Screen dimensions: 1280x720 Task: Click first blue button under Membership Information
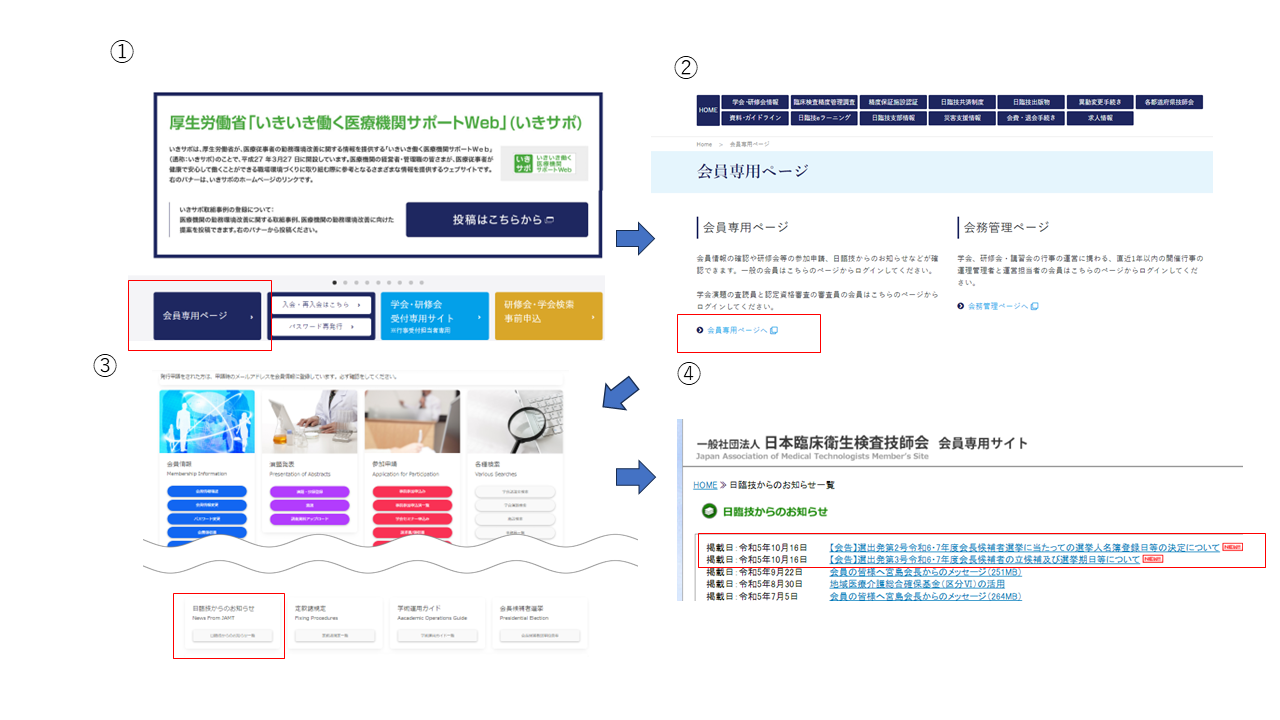[207, 492]
